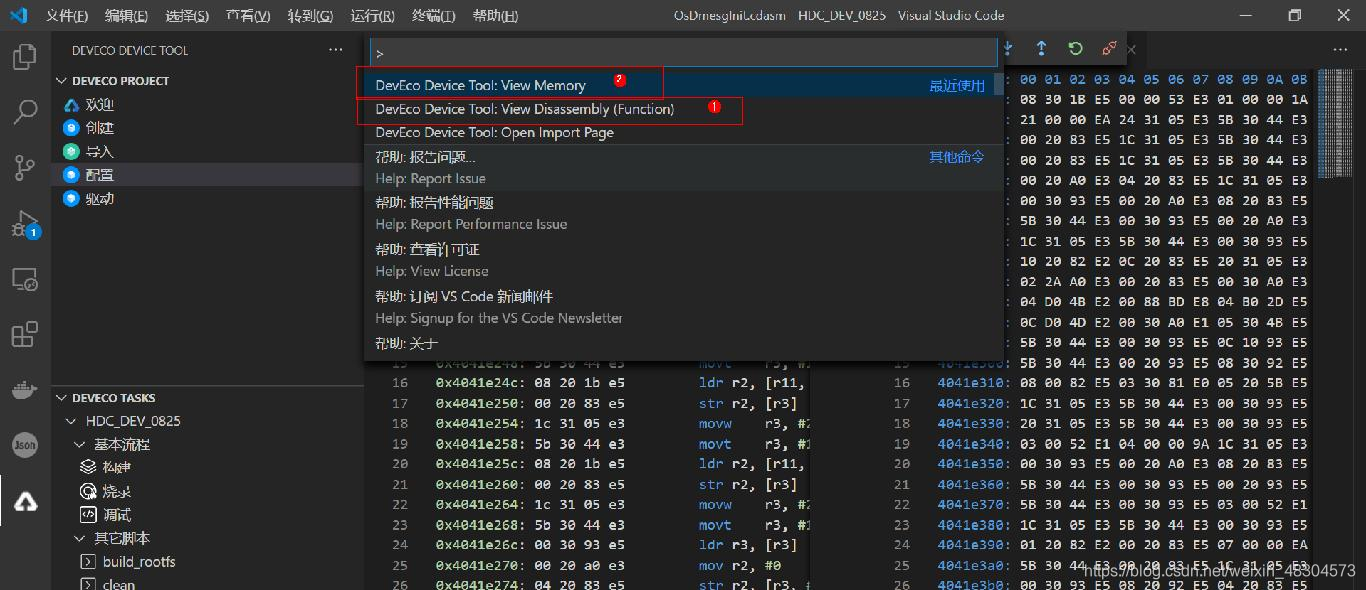Image resolution: width=1366 pixels, height=590 pixels.
Task: Click the green restart debug icon
Action: [x=1075, y=48]
